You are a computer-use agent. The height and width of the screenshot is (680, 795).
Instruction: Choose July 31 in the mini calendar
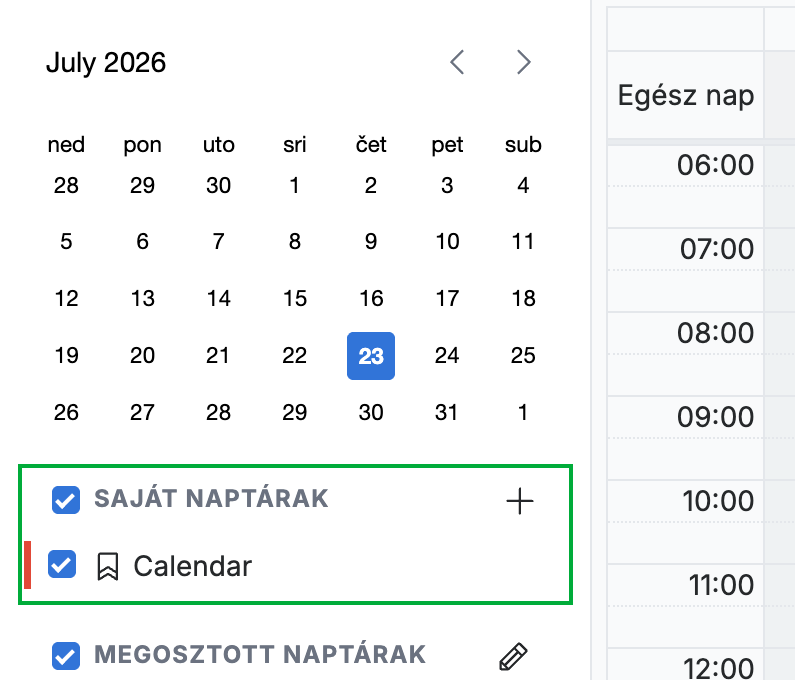(x=447, y=412)
